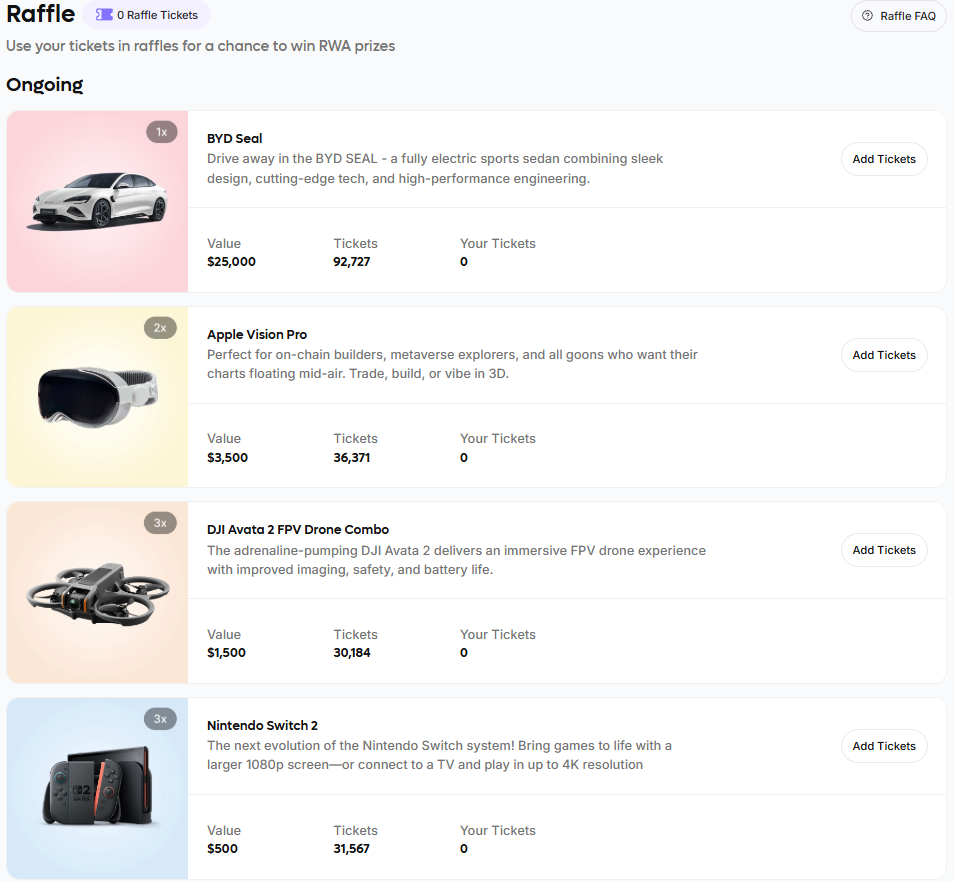Image resolution: width=955 pixels, height=881 pixels.
Task: Click the question mark icon in Raffle FAQ
Action: click(x=867, y=16)
